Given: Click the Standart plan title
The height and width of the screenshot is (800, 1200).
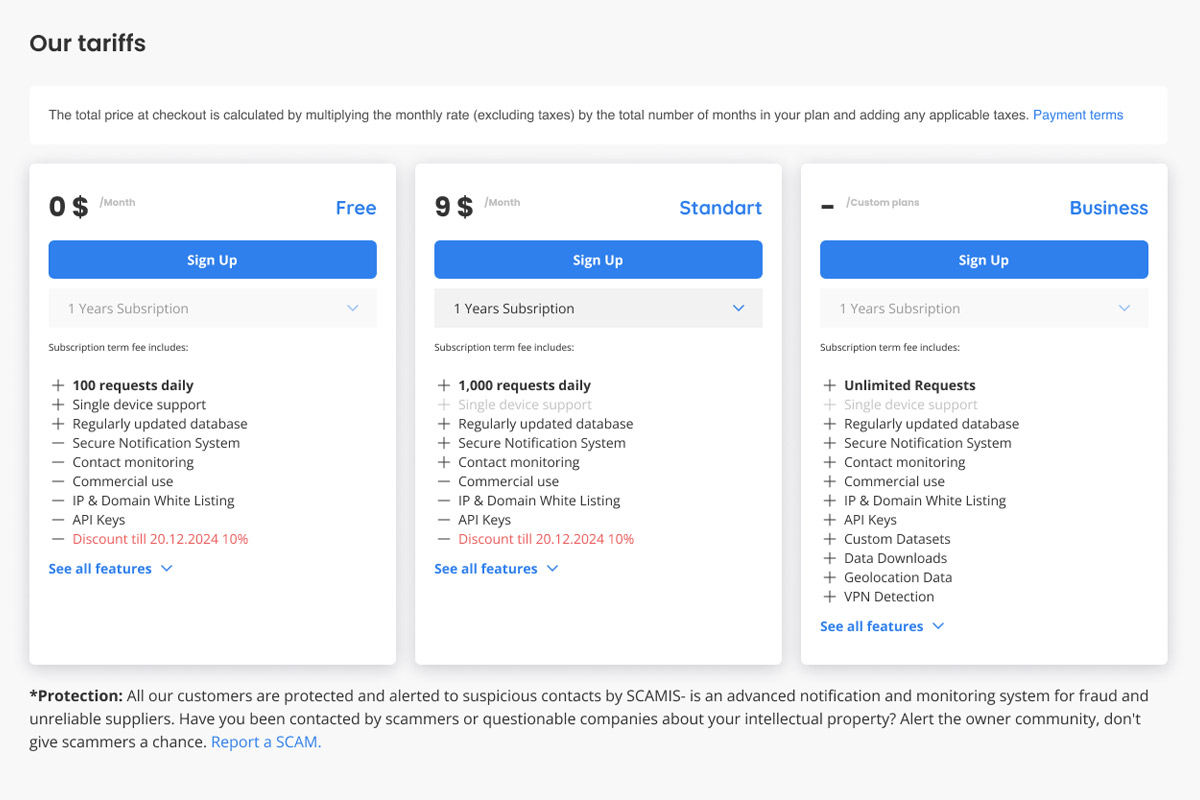Looking at the screenshot, I should [720, 208].
